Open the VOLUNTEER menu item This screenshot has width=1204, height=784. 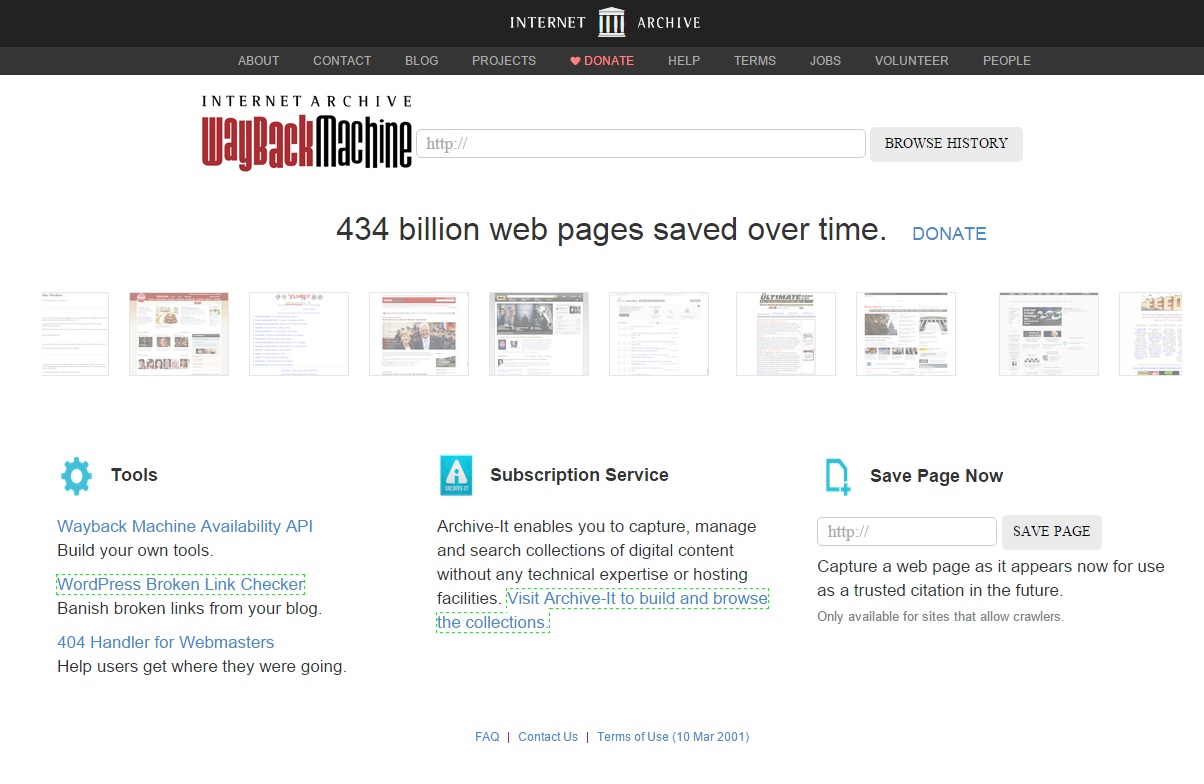912,61
